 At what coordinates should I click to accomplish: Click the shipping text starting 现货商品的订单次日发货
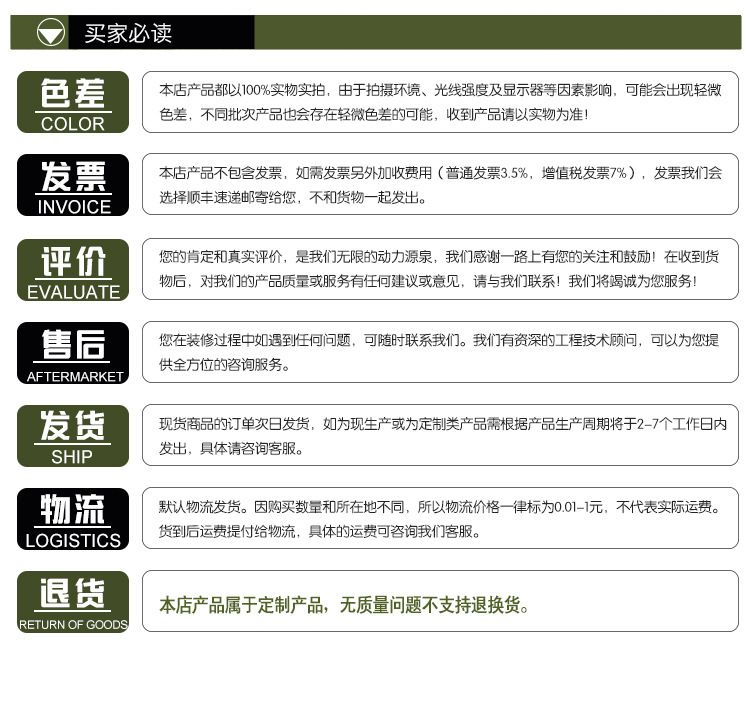443,436
